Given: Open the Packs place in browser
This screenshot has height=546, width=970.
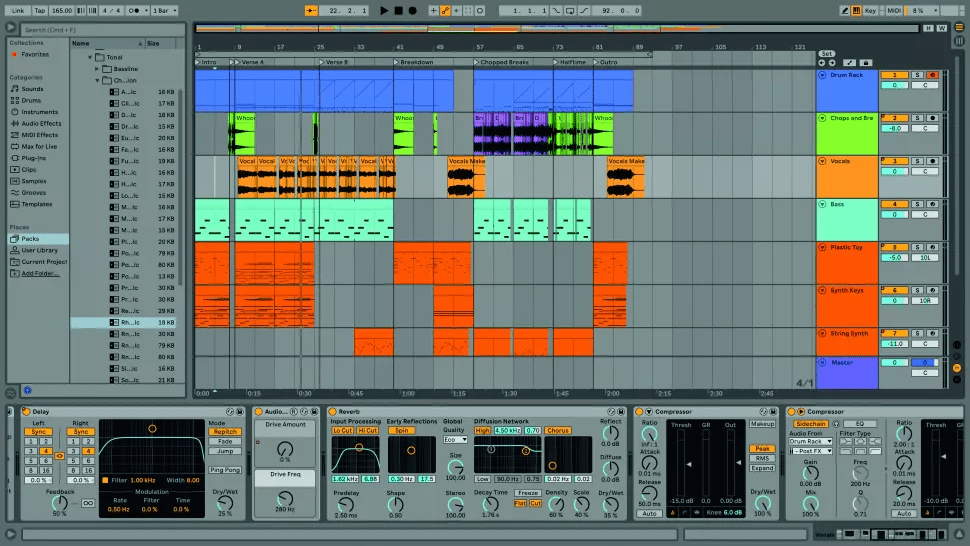Looking at the screenshot, I should 29,239.
